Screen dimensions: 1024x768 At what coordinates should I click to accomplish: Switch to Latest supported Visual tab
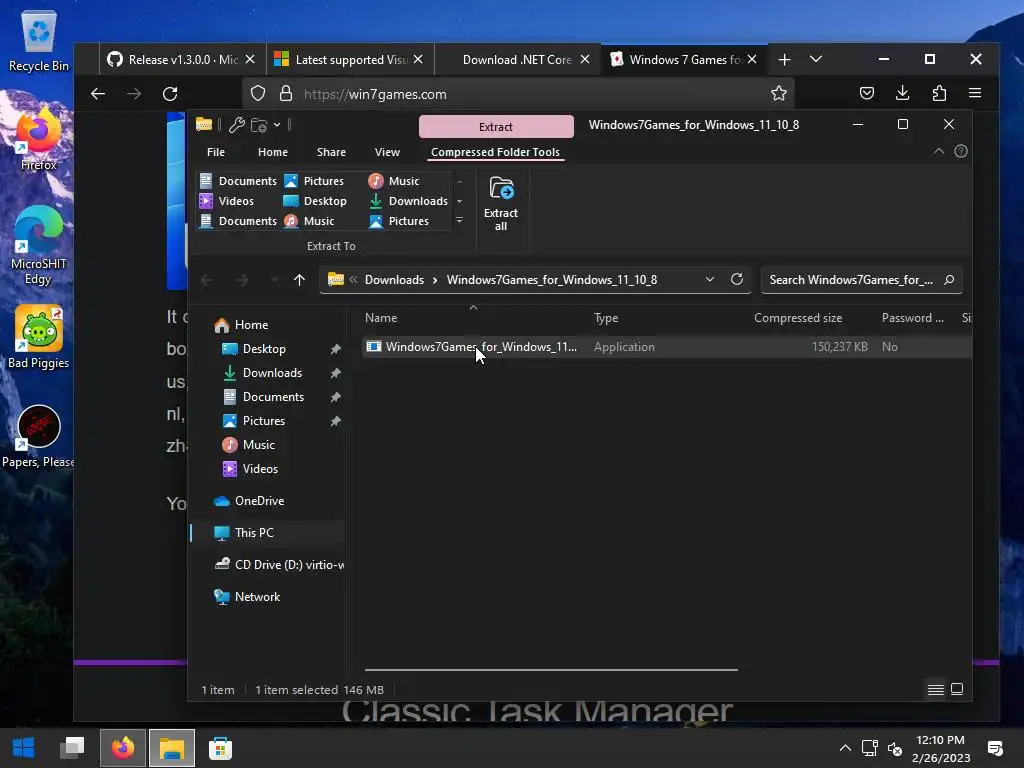[x=350, y=59]
